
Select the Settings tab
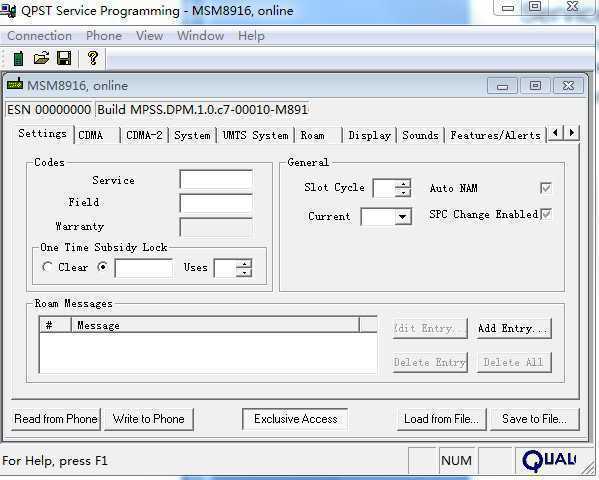[x=42, y=134]
